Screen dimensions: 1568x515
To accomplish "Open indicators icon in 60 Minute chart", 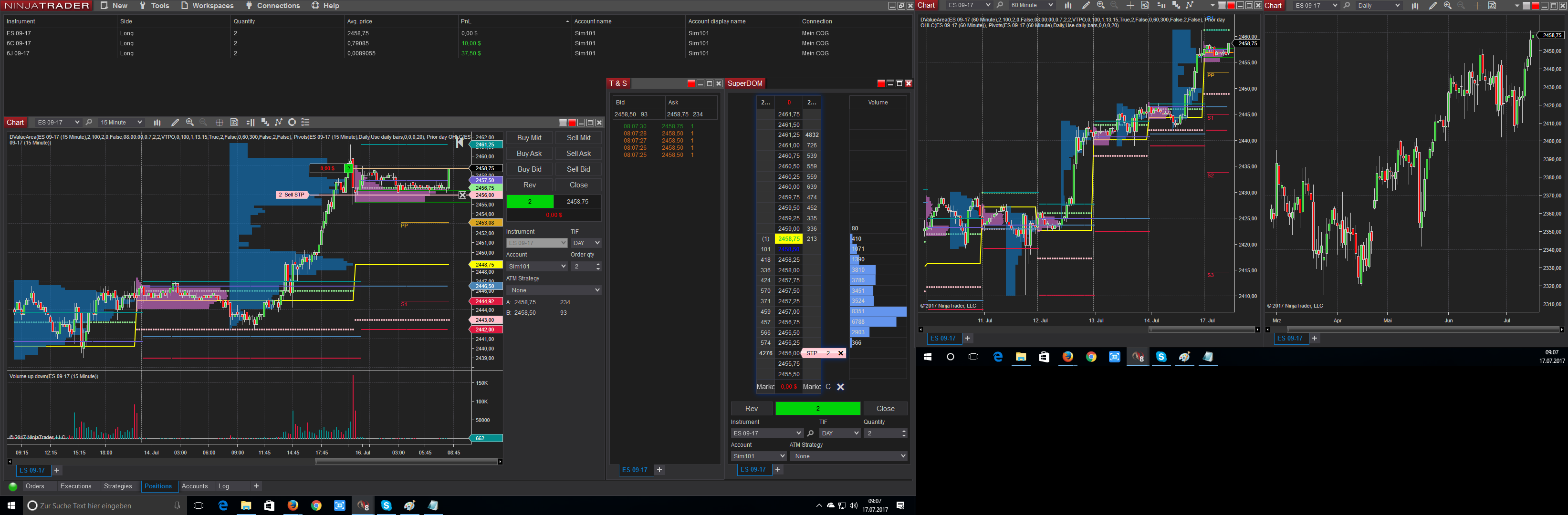I will point(1190,5).
